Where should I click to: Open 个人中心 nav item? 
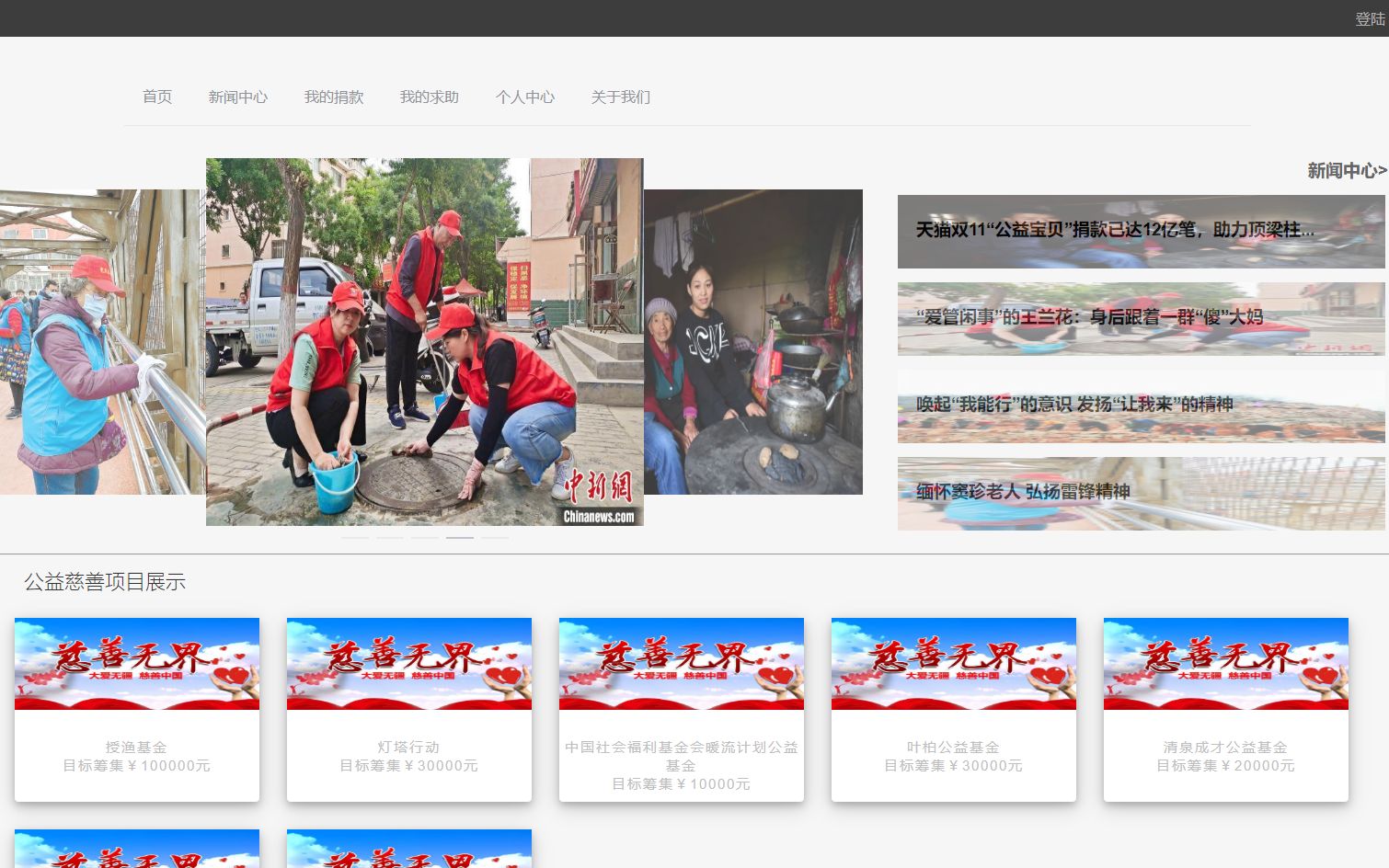pos(525,97)
